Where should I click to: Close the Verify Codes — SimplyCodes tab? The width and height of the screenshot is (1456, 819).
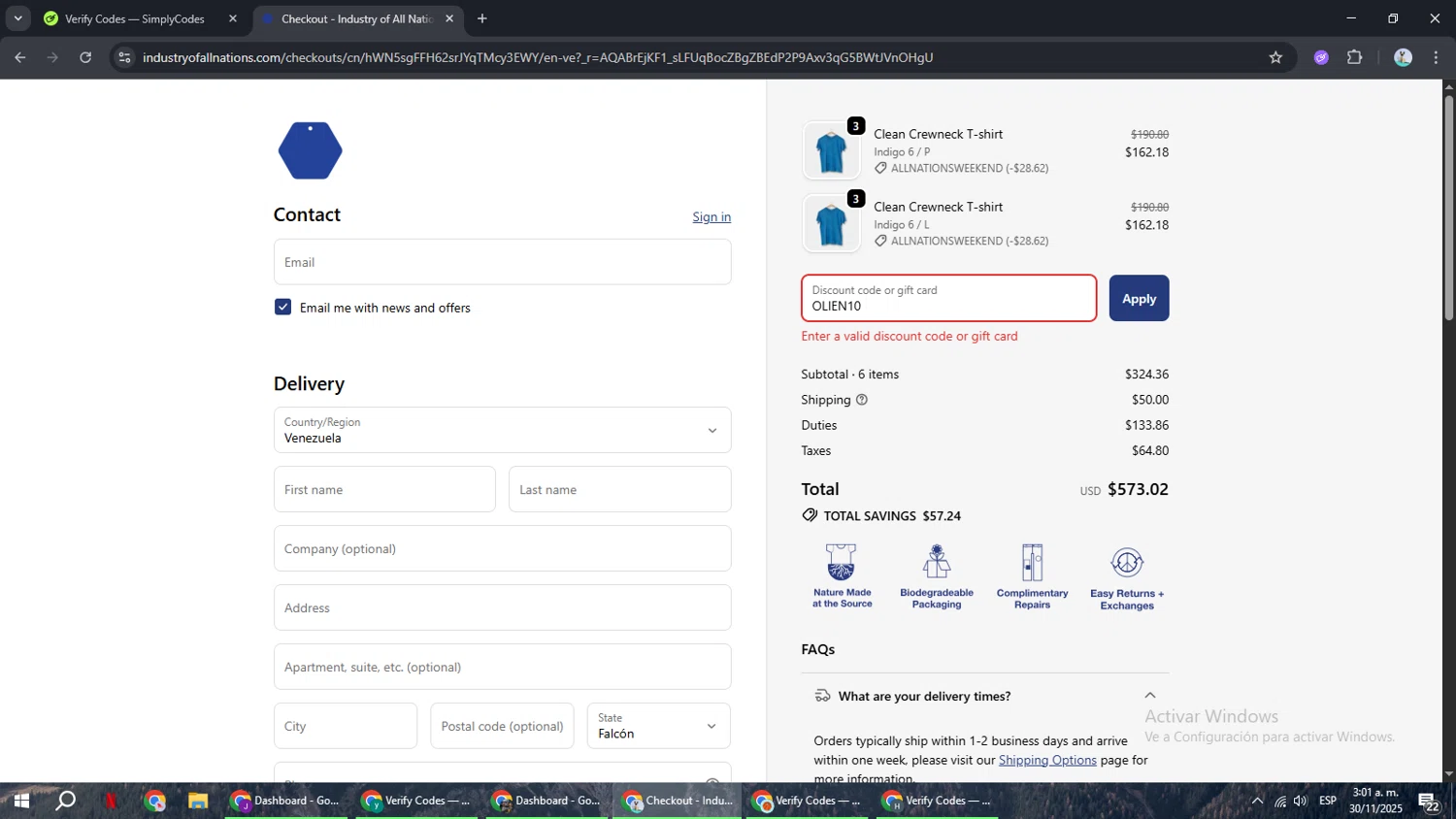click(232, 18)
